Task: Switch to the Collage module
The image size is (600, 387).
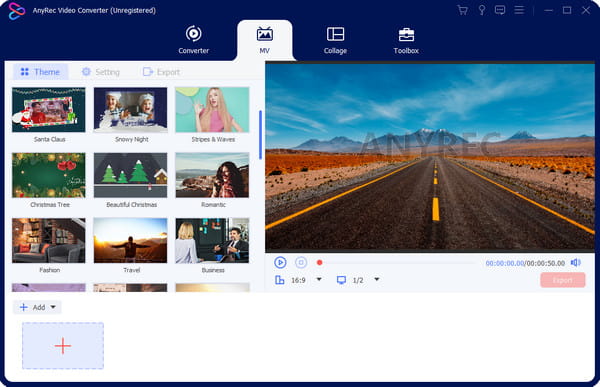Action: click(x=335, y=40)
